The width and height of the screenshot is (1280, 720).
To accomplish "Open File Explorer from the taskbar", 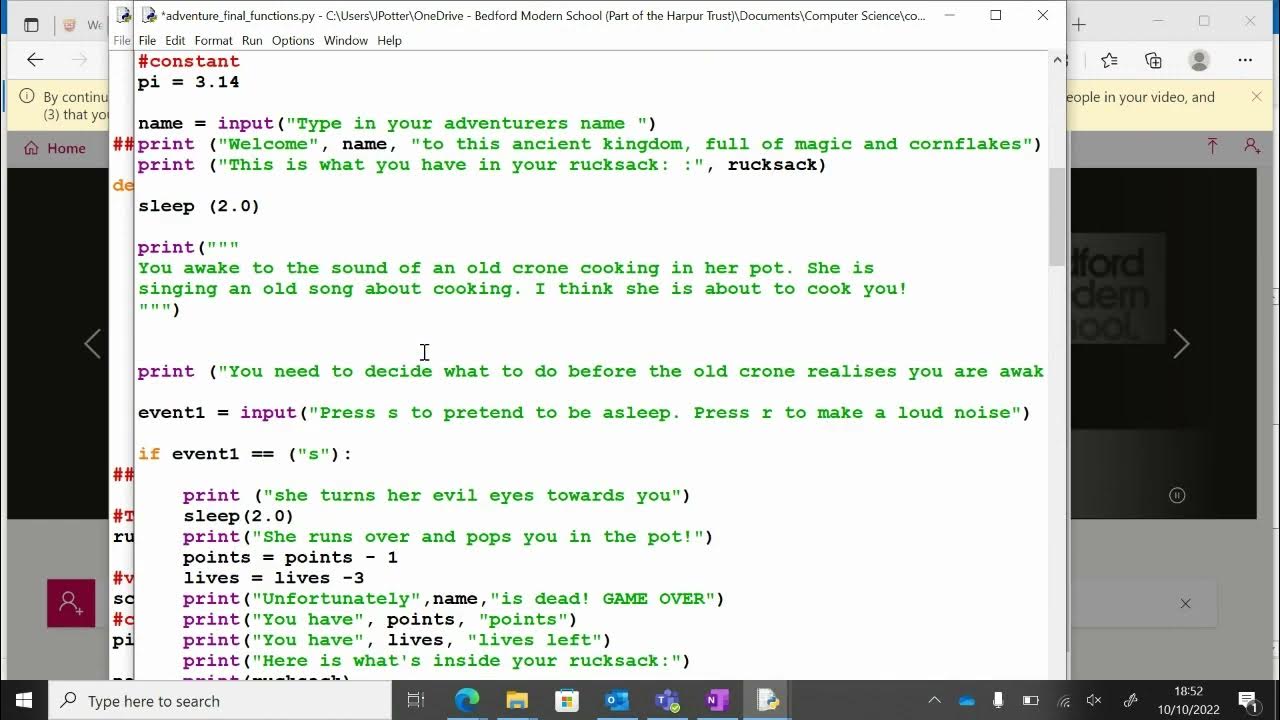I will [x=517, y=700].
